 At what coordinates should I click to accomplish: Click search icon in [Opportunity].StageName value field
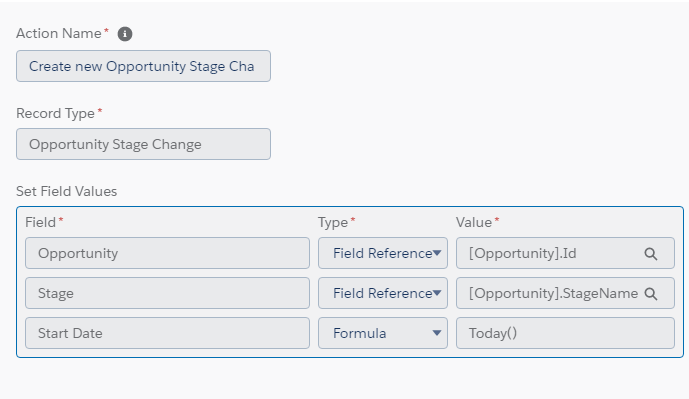(651, 294)
